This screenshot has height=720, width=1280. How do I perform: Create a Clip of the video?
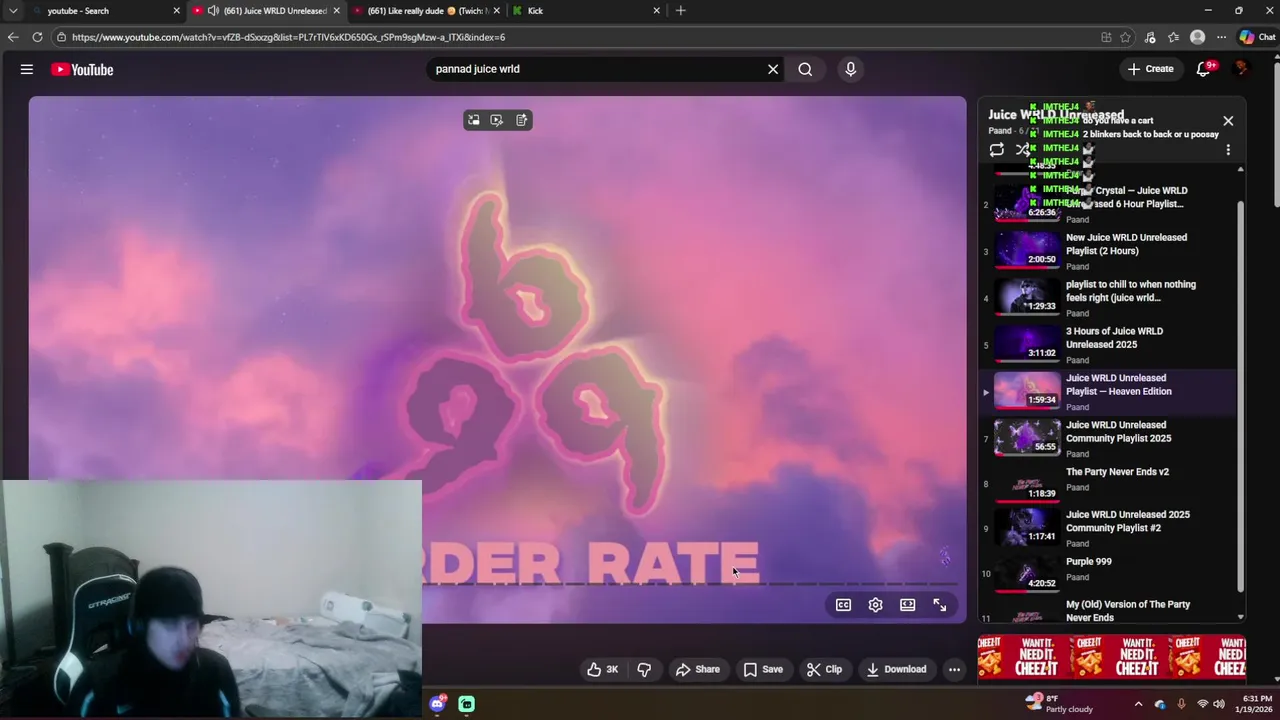click(x=824, y=669)
